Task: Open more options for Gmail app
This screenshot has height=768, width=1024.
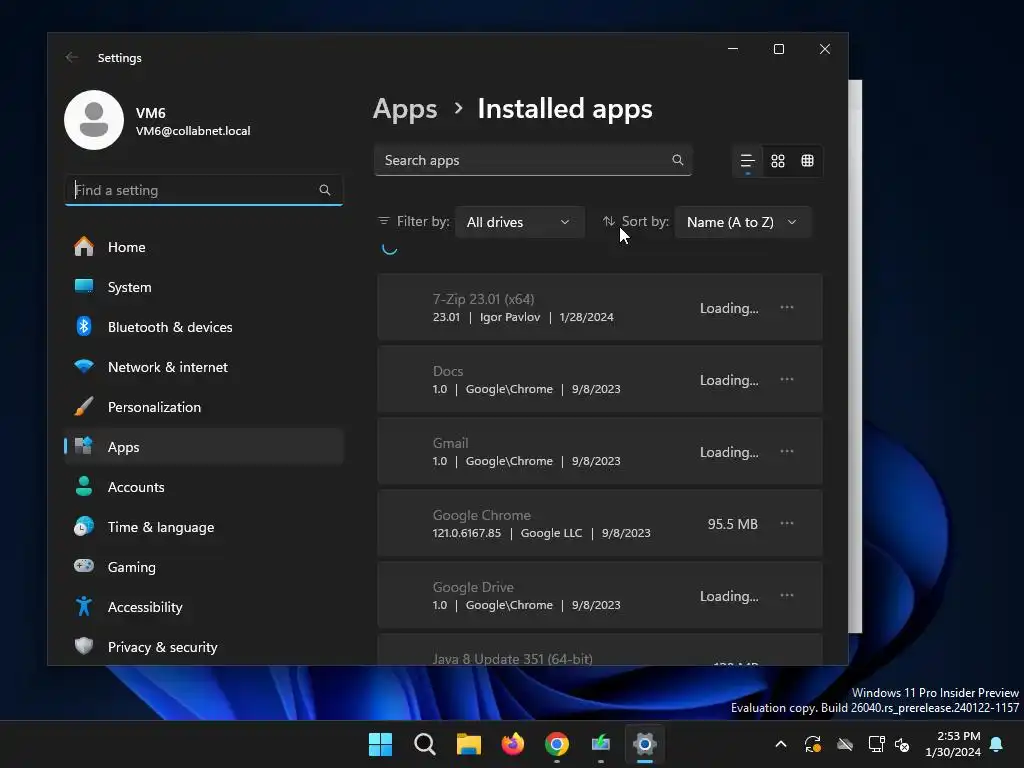Action: pos(787,451)
